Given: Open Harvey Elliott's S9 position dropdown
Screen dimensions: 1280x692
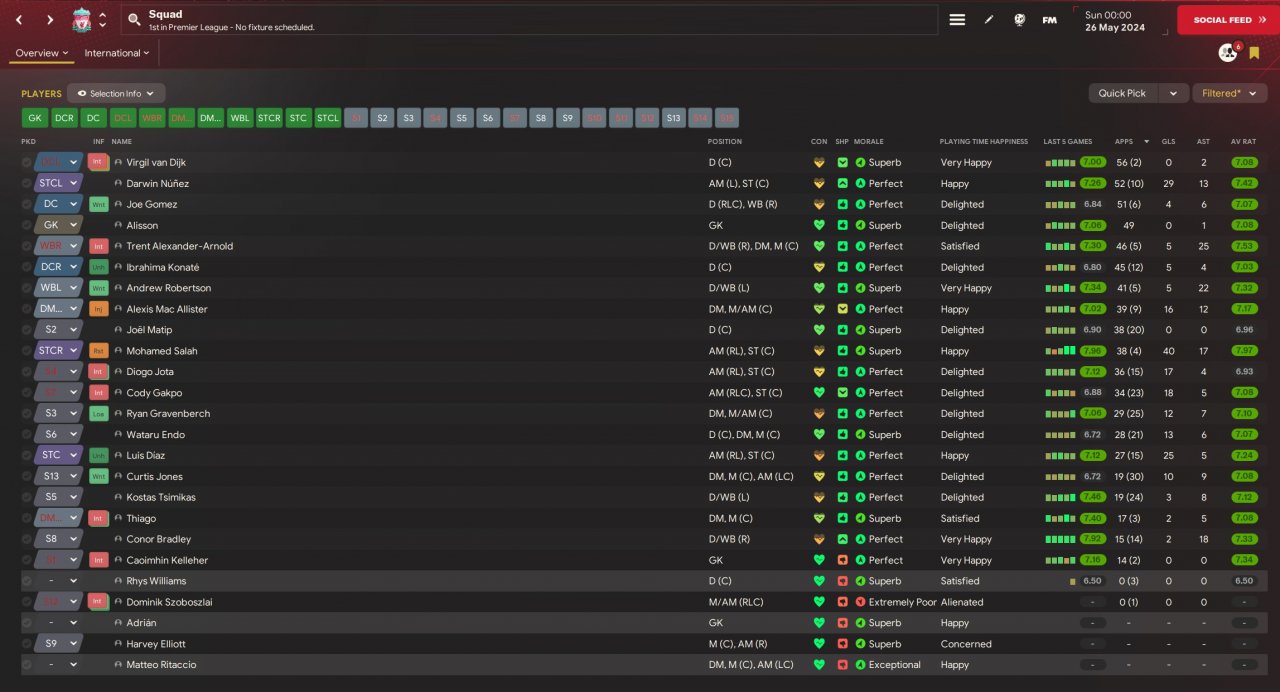Looking at the screenshot, I should point(59,644).
